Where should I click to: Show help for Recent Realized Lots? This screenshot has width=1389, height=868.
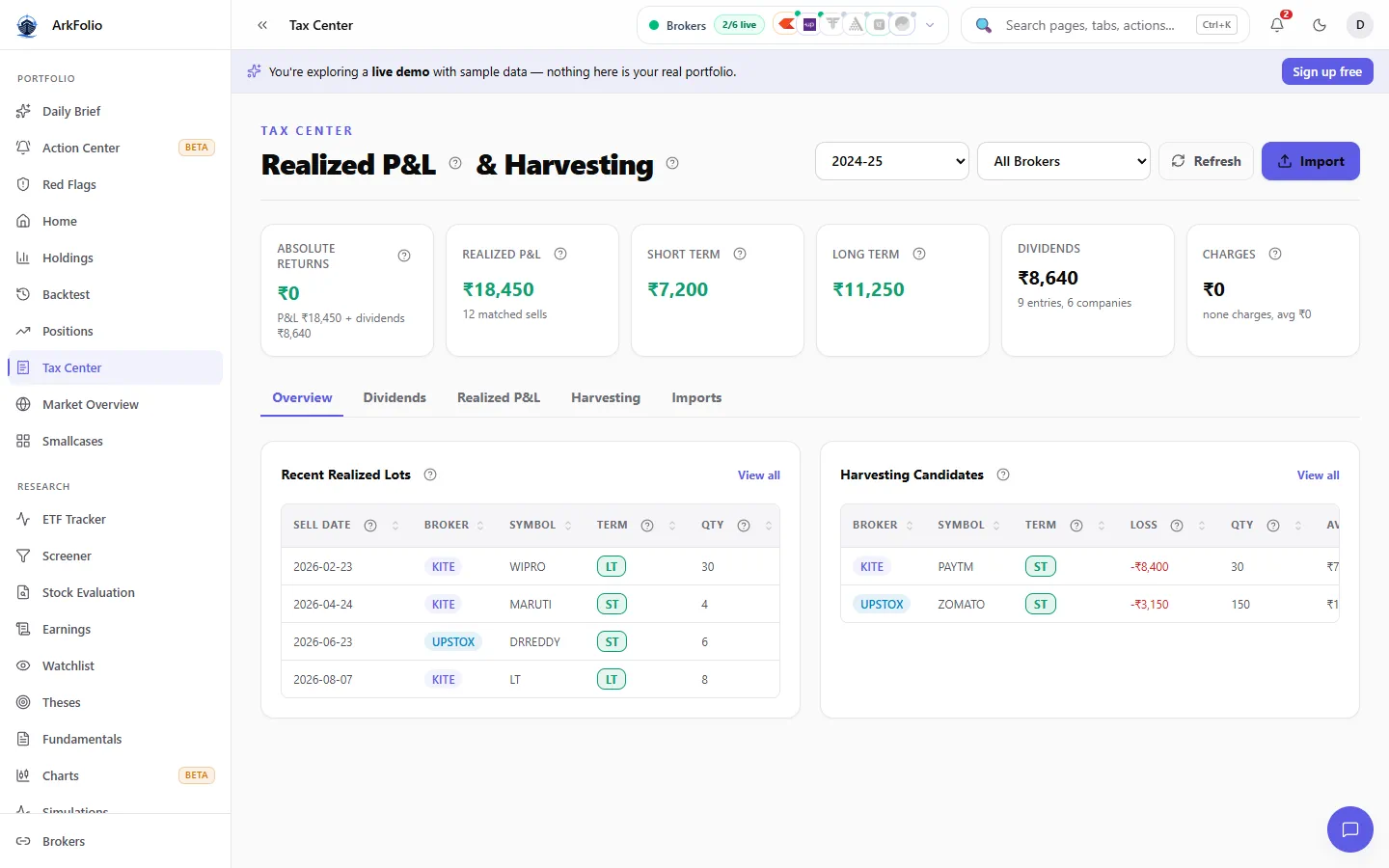click(430, 475)
